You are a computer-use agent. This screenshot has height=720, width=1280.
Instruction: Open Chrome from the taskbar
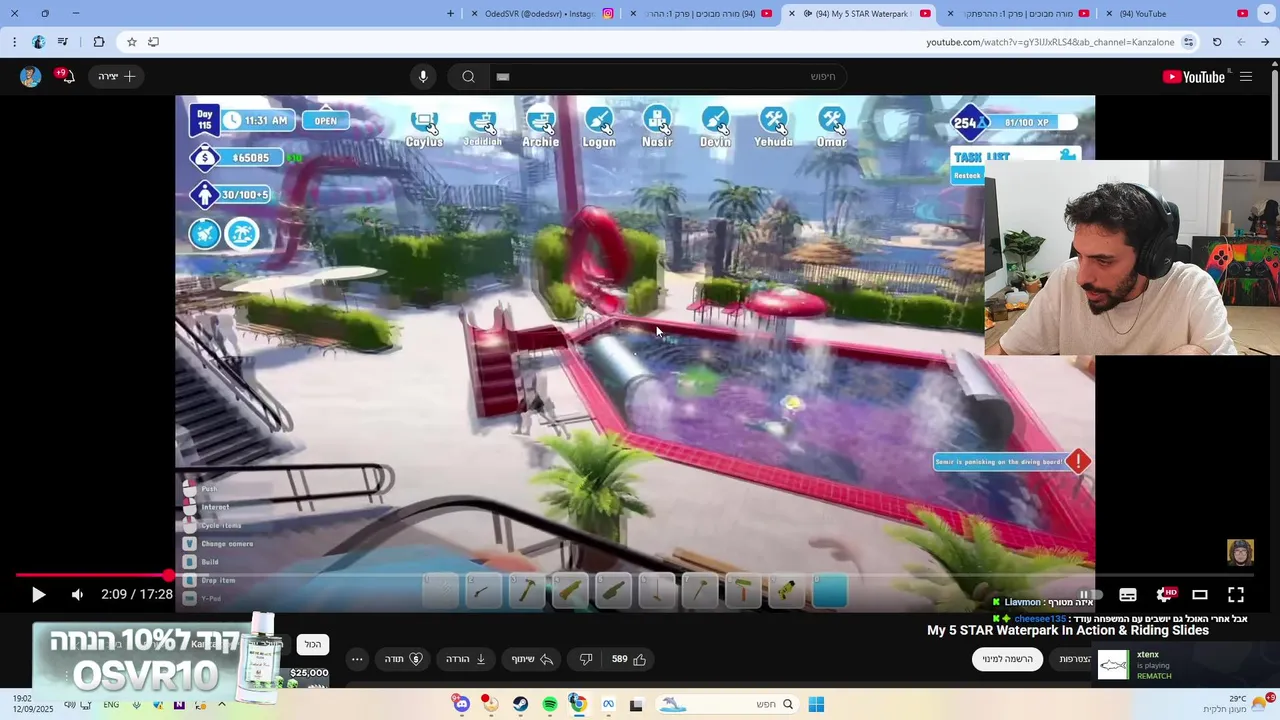click(578, 705)
